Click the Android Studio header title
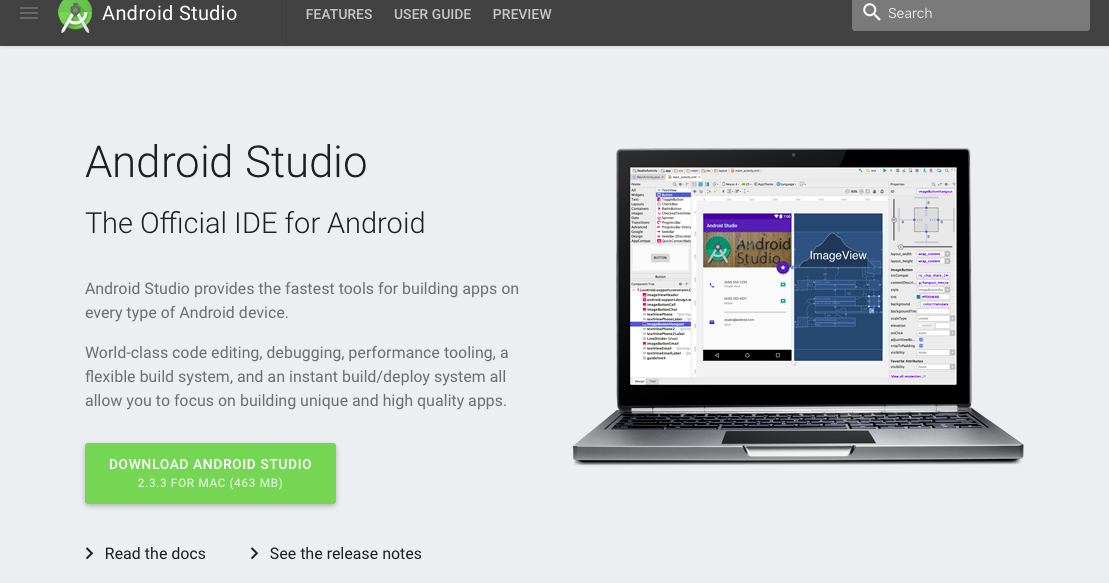This screenshot has width=1109, height=583. (x=169, y=13)
